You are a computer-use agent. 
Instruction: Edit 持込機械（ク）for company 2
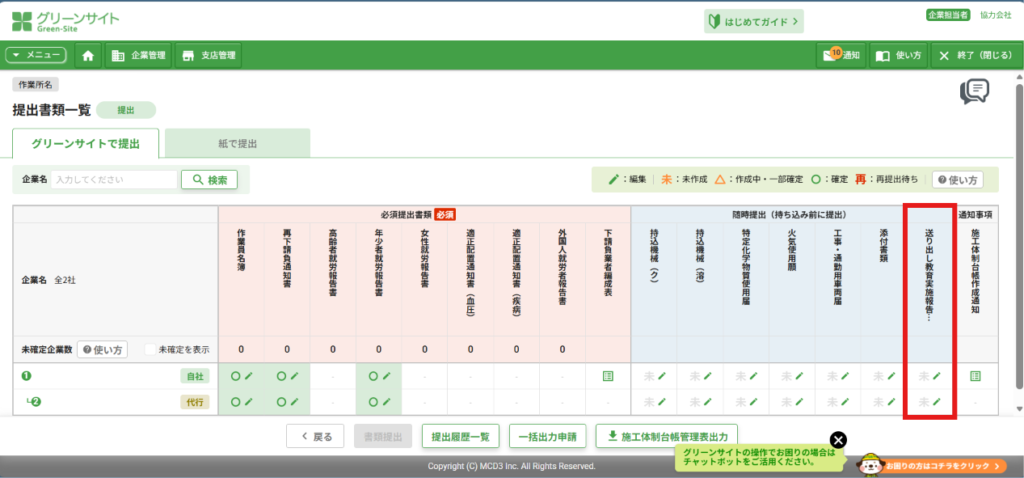tap(662, 402)
